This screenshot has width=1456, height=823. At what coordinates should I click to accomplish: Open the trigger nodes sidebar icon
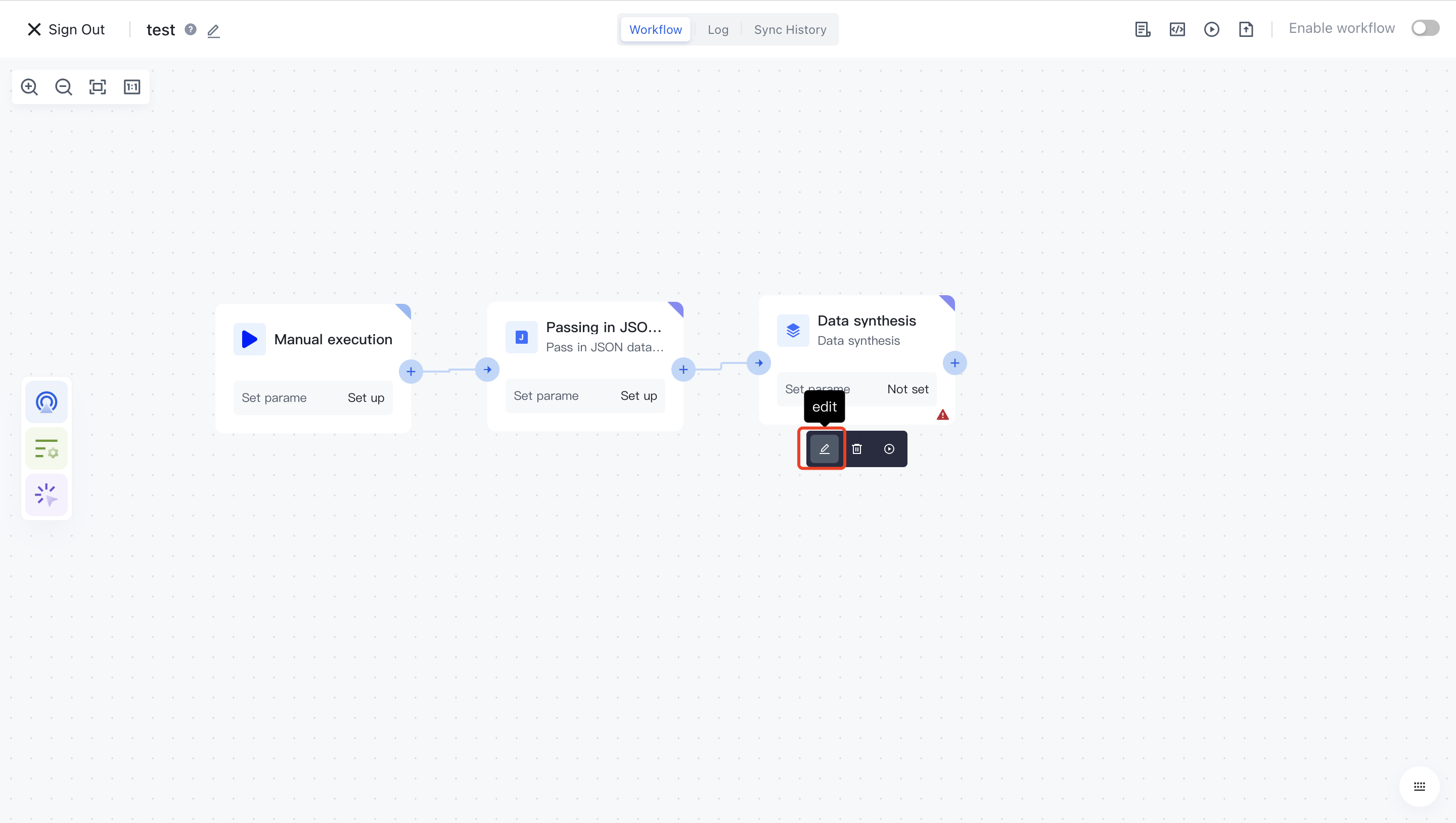[47, 402]
